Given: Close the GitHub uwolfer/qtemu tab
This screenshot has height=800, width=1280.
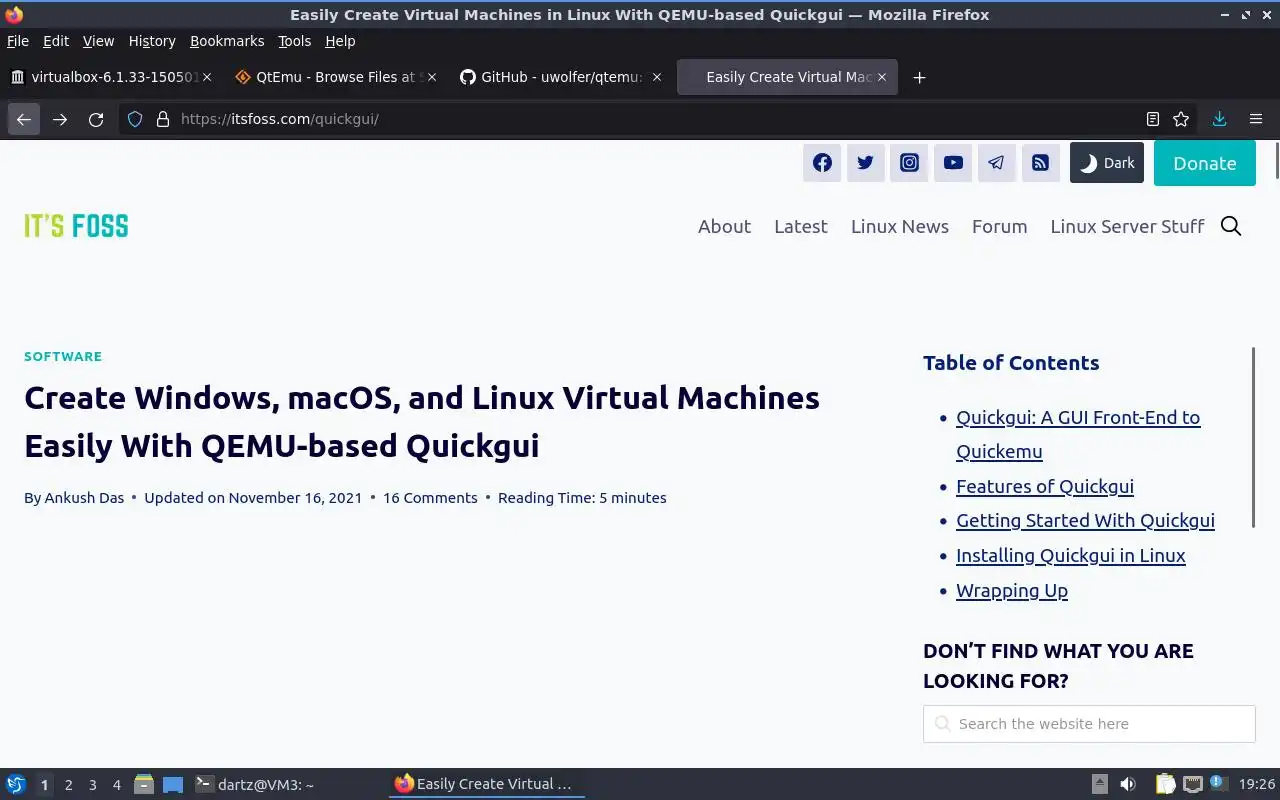Looking at the screenshot, I should pyautogui.click(x=657, y=77).
